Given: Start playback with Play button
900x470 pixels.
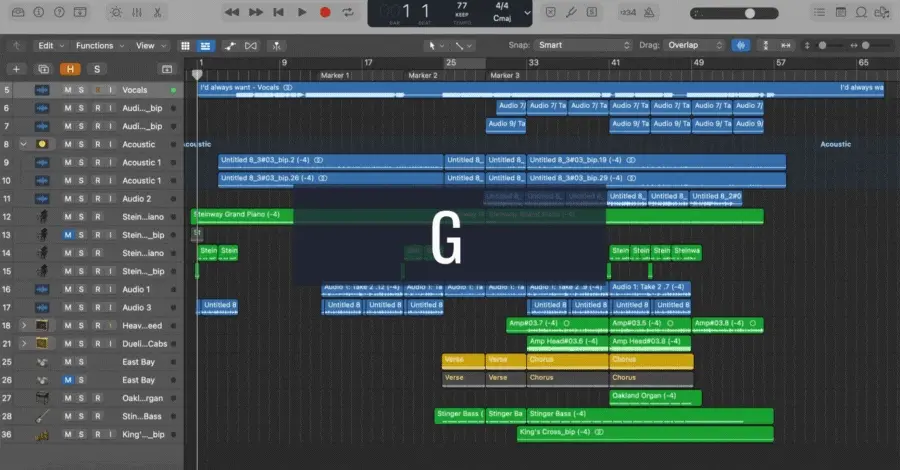Looking at the screenshot, I should tap(302, 12).
